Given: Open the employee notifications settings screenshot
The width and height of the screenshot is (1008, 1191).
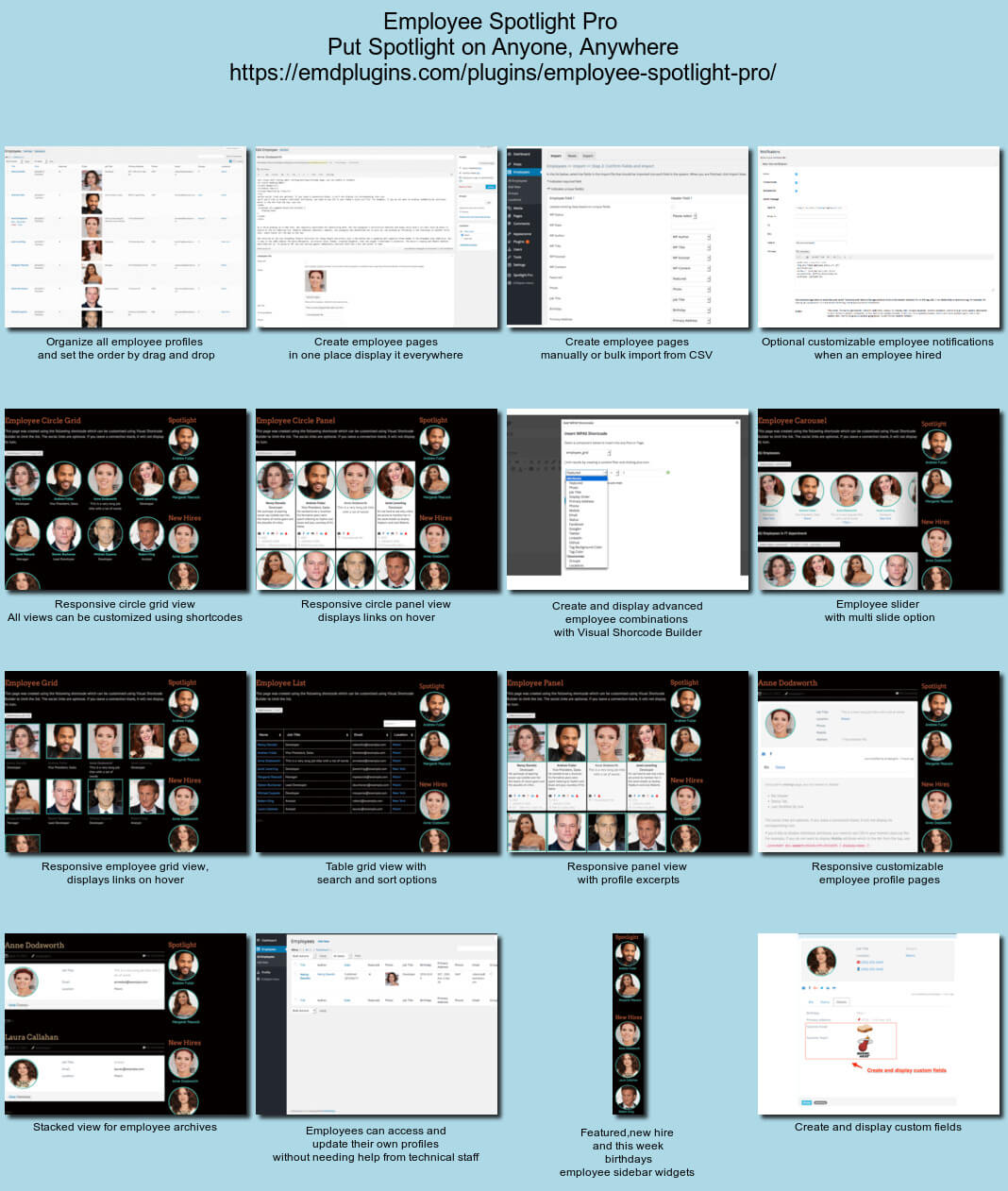Looking at the screenshot, I should 879,237.
